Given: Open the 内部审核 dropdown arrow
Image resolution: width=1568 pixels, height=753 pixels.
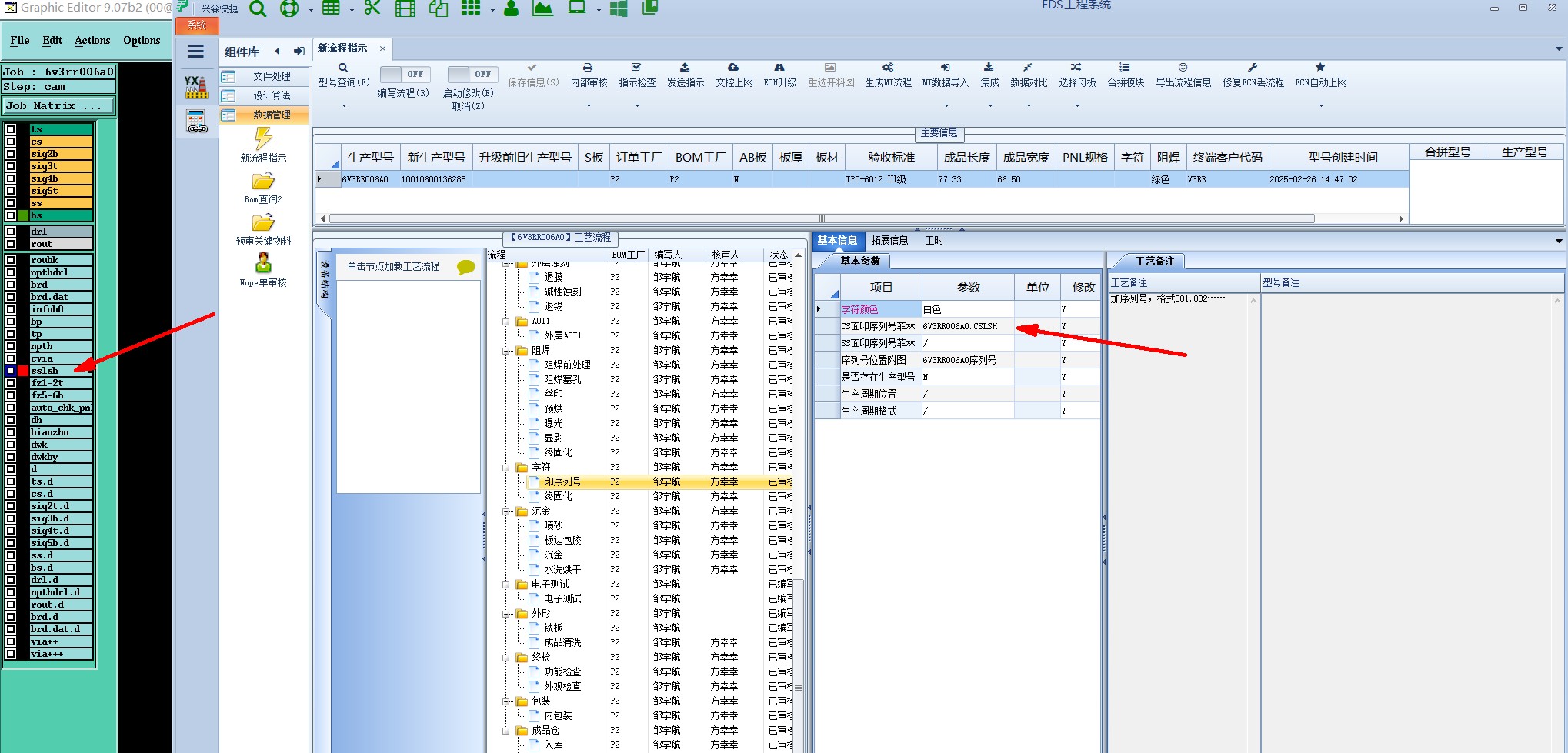Looking at the screenshot, I should pyautogui.click(x=589, y=105).
